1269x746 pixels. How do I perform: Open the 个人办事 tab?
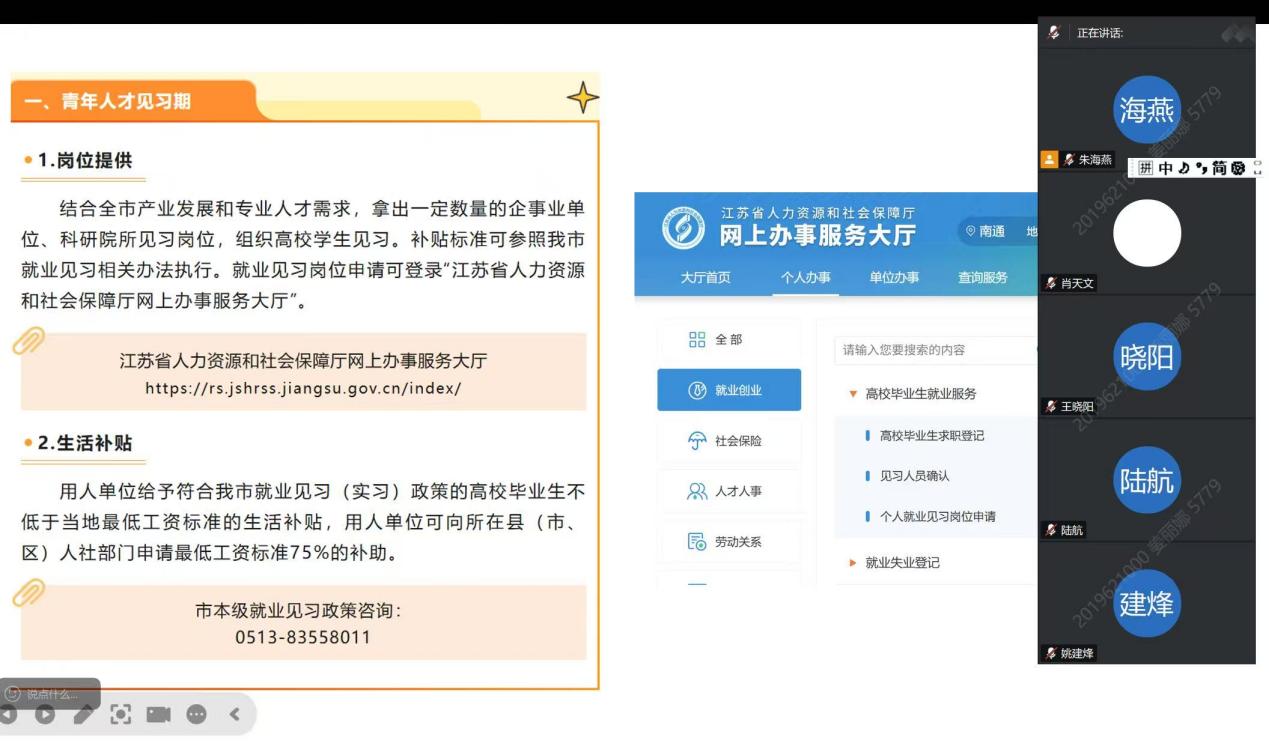[805, 277]
